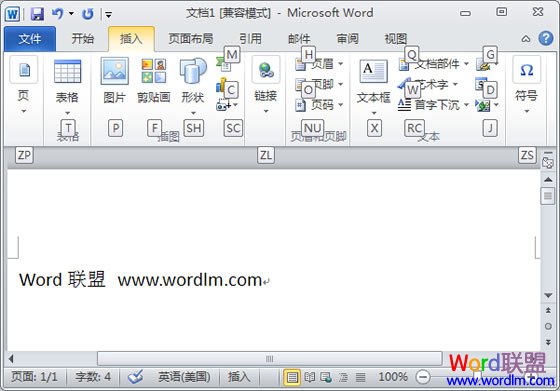
Task: Open Word Help question mark
Action: click(x=546, y=38)
